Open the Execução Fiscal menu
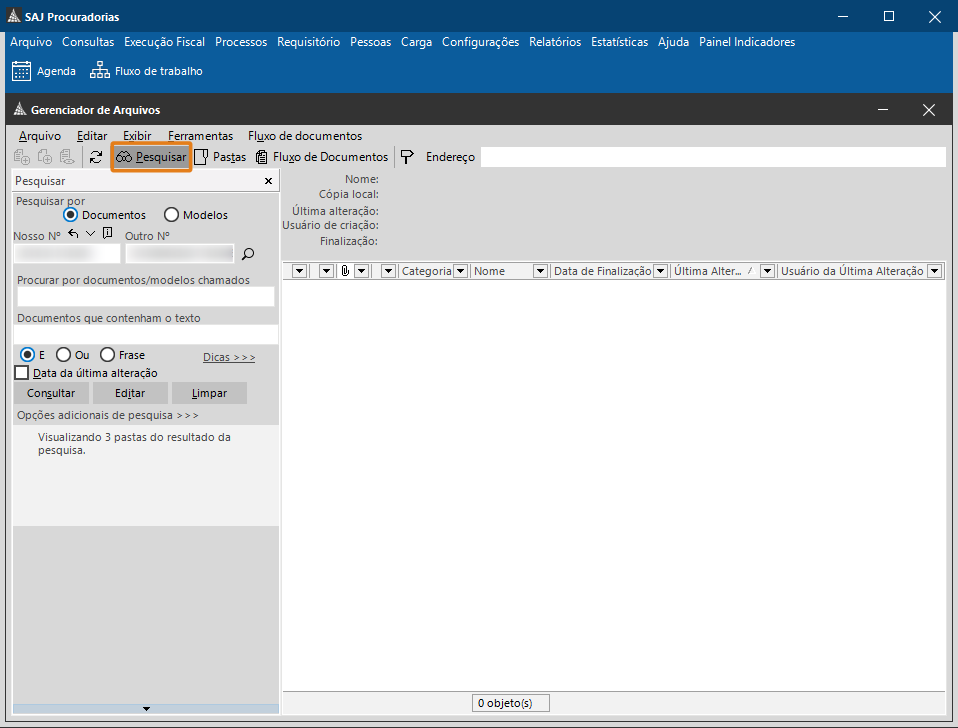 click(164, 42)
